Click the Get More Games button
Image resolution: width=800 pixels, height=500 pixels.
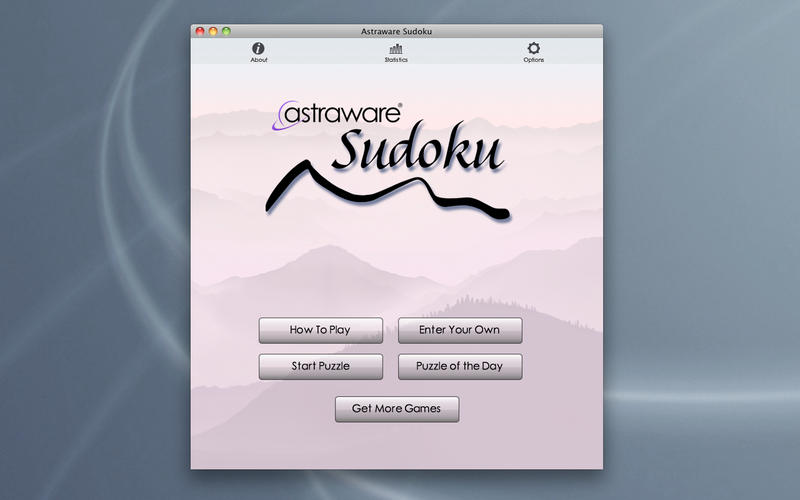pyautogui.click(x=396, y=409)
